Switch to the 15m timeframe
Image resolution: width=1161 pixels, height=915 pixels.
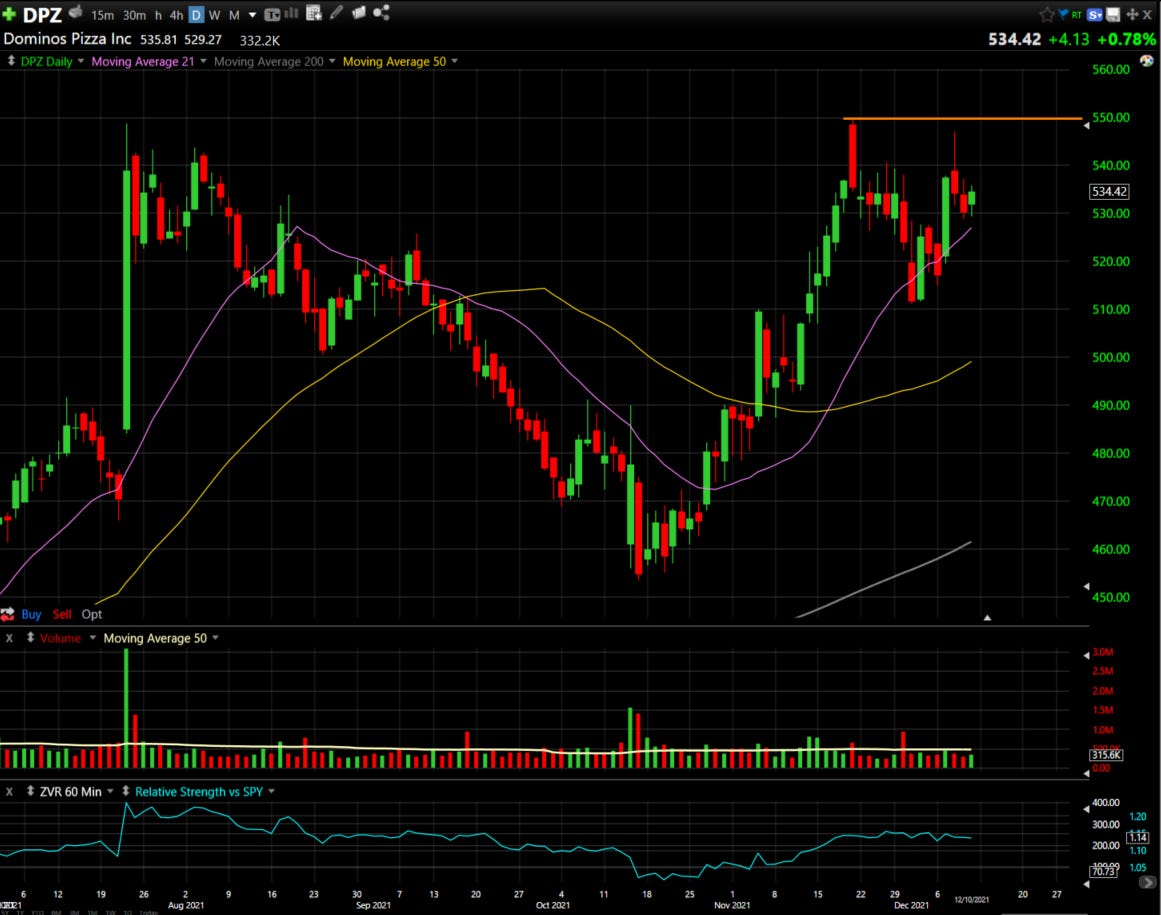pyautogui.click(x=102, y=15)
